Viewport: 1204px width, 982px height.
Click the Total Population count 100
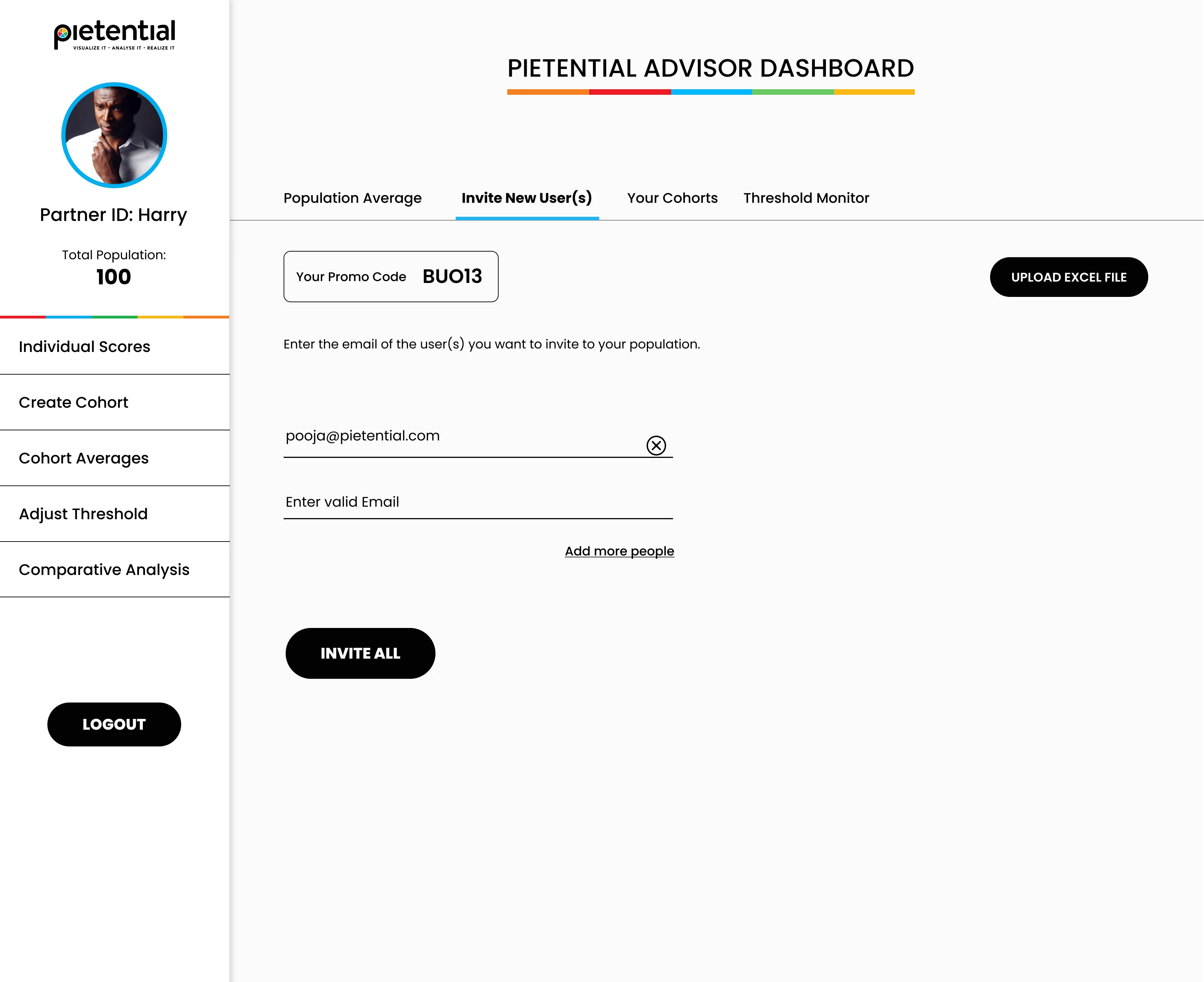click(114, 277)
